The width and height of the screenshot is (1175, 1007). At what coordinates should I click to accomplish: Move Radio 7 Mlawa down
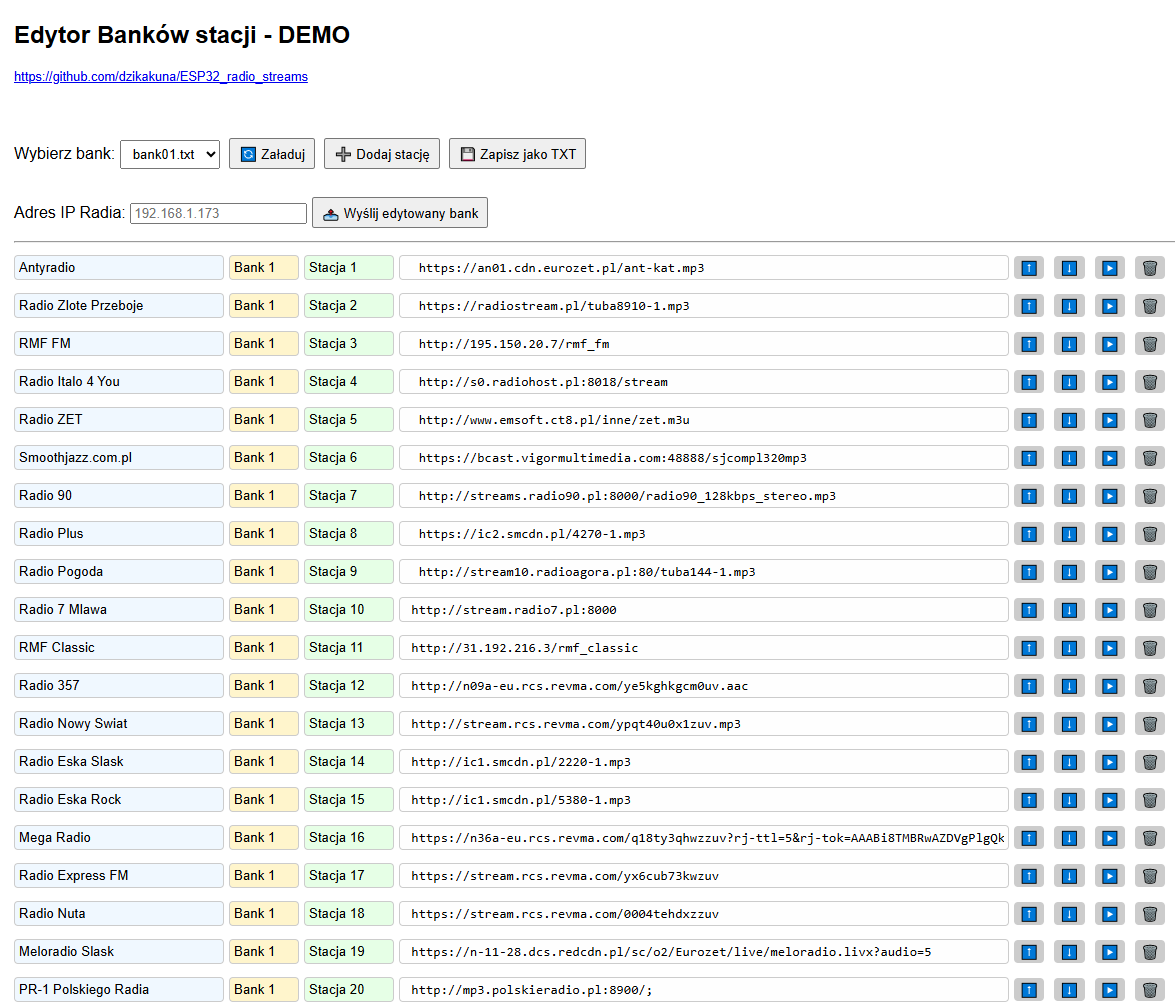(1069, 610)
